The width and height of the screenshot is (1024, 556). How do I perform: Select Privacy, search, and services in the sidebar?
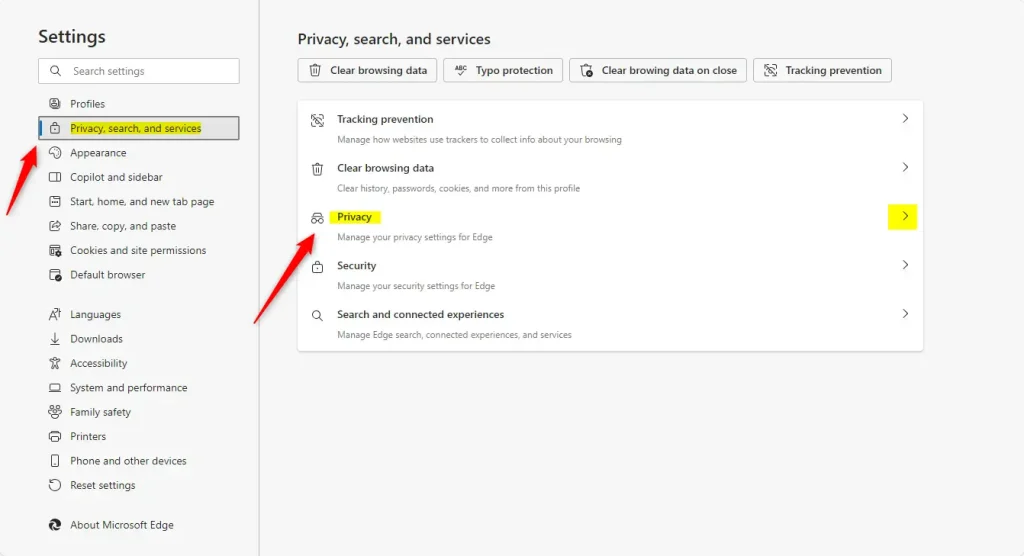pos(138,128)
